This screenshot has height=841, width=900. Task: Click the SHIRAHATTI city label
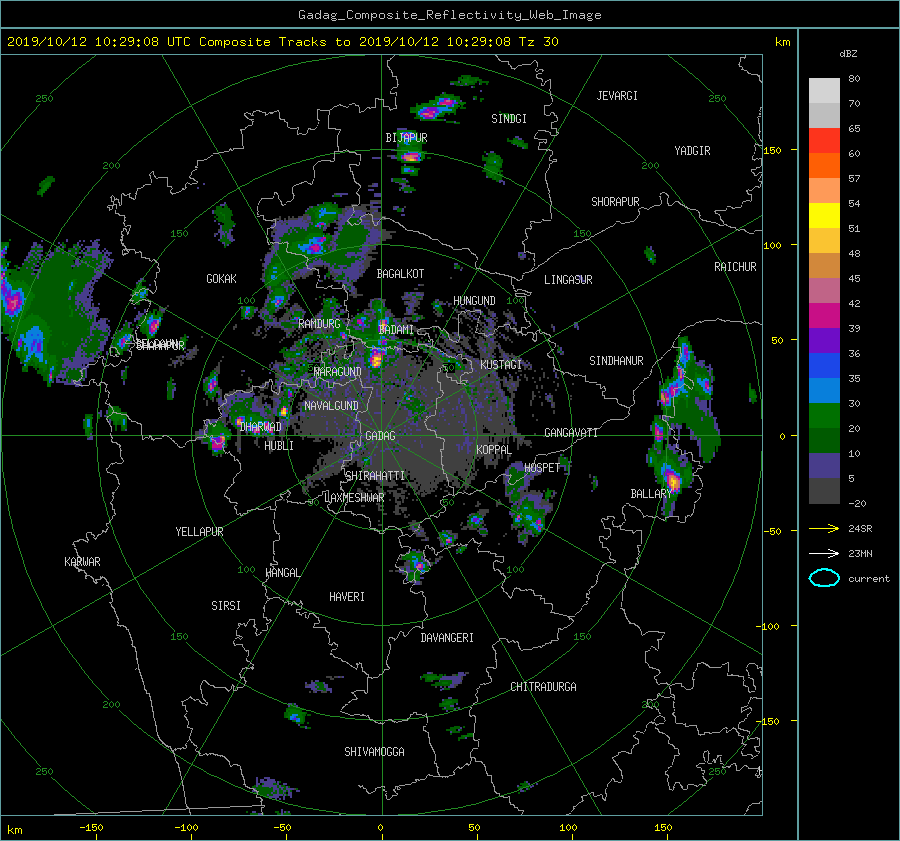pyautogui.click(x=375, y=476)
